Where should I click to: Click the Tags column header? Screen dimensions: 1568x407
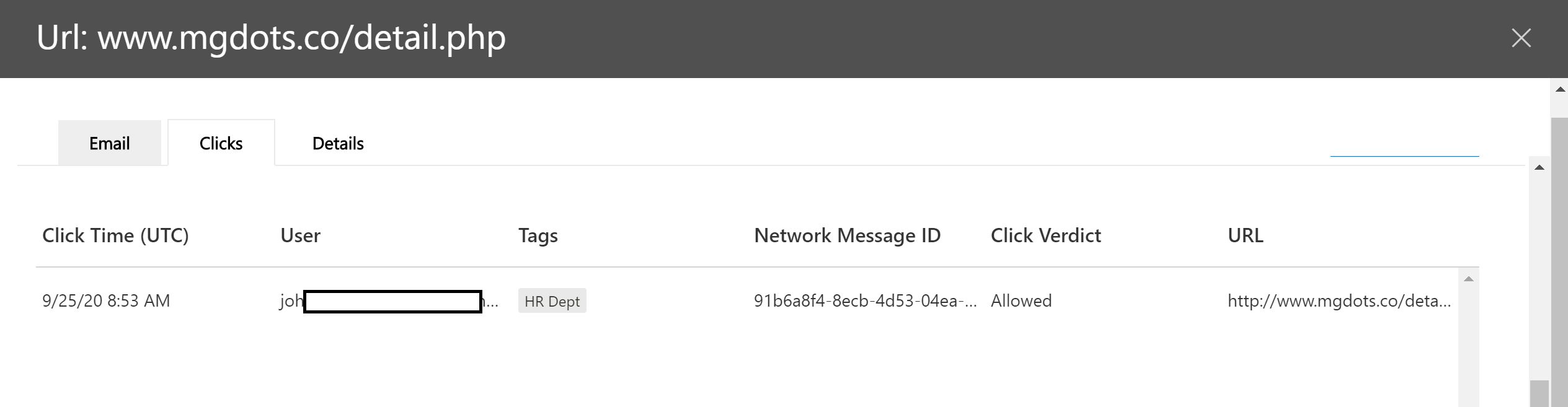[538, 235]
